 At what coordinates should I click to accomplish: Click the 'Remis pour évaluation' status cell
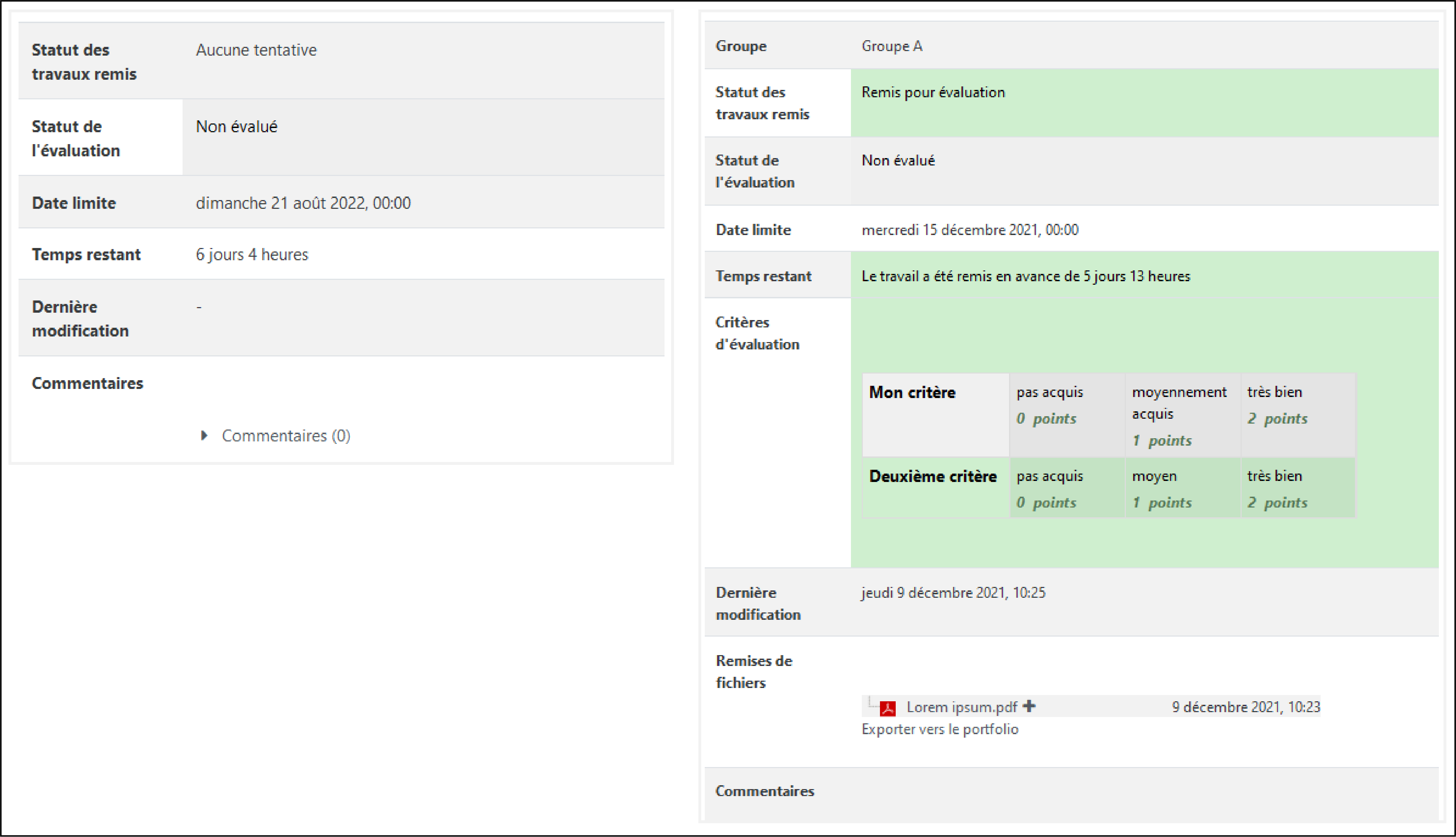click(x=933, y=93)
